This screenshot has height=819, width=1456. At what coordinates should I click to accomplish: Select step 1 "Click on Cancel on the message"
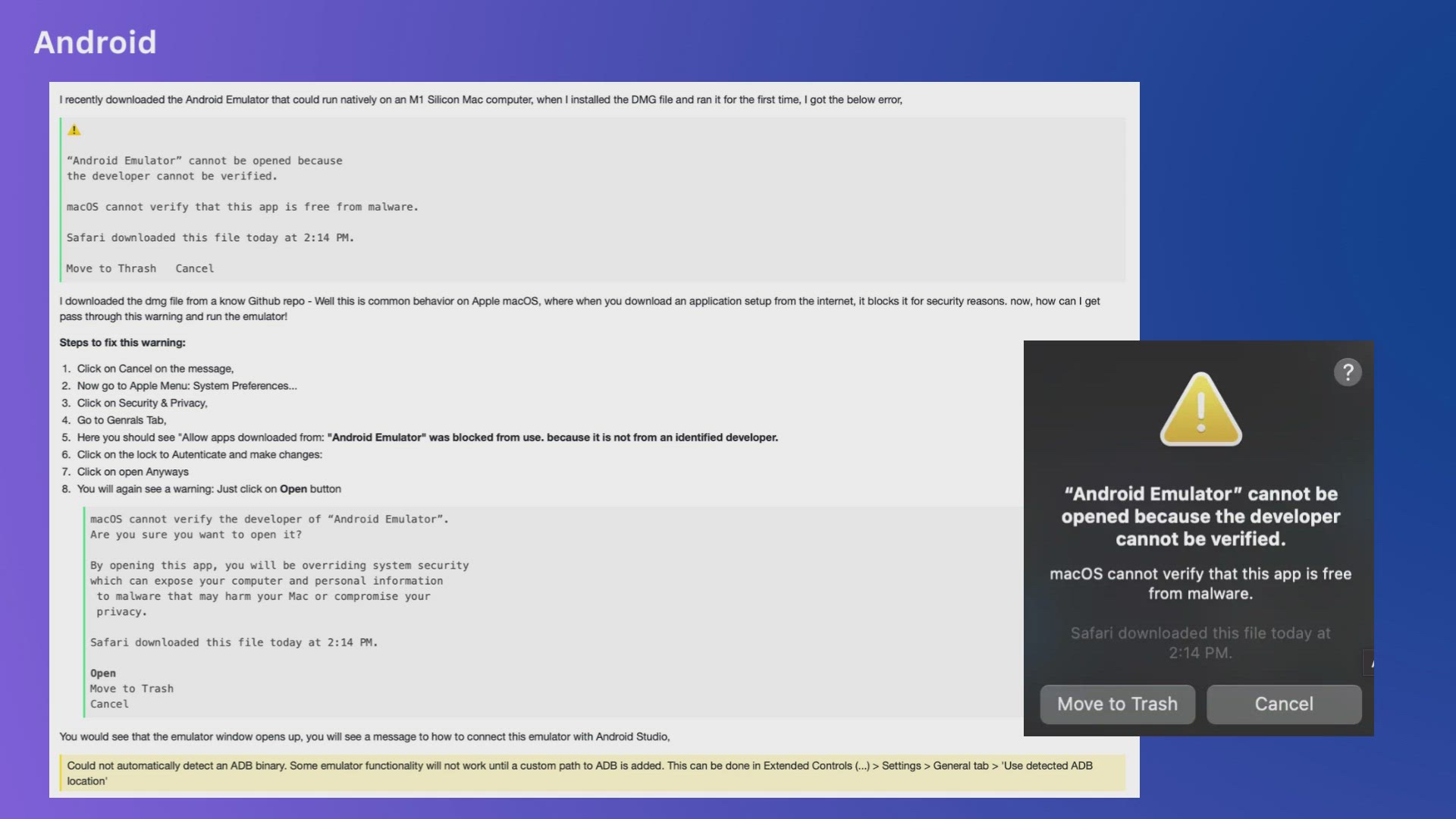coord(155,369)
